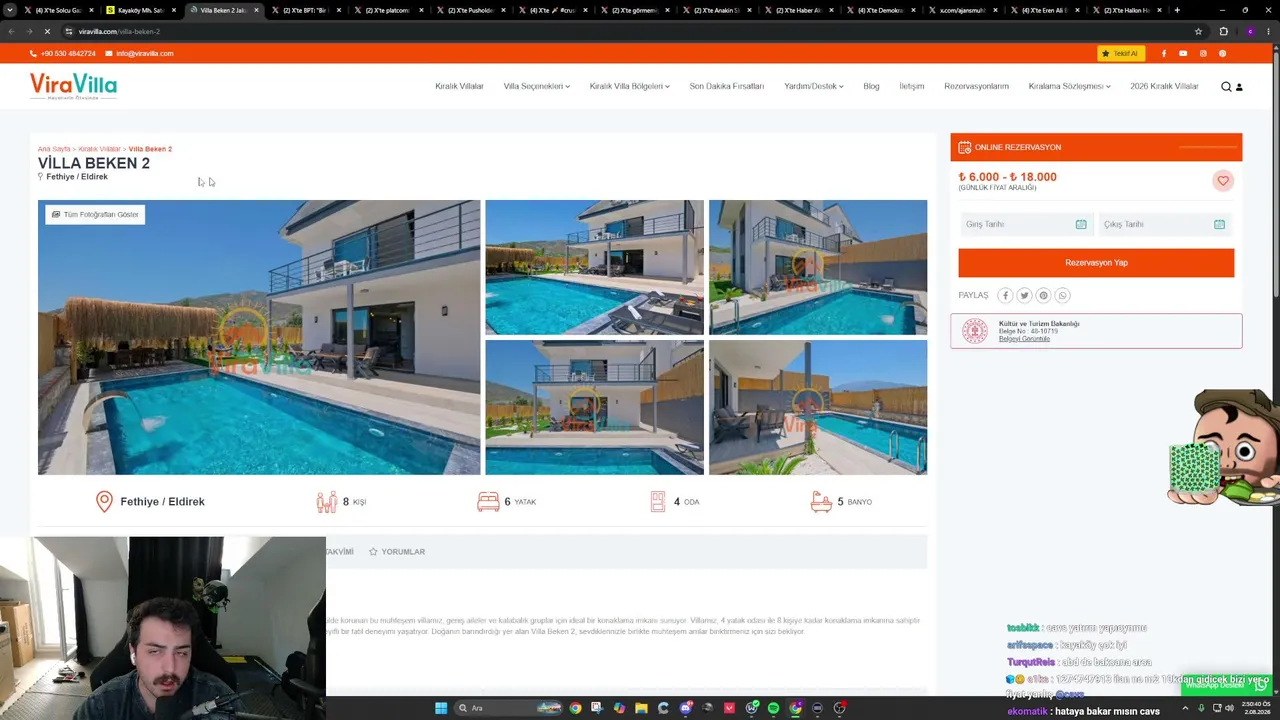Email info@viravilla.com from top bar
This screenshot has height=720, width=1280.
(139, 53)
